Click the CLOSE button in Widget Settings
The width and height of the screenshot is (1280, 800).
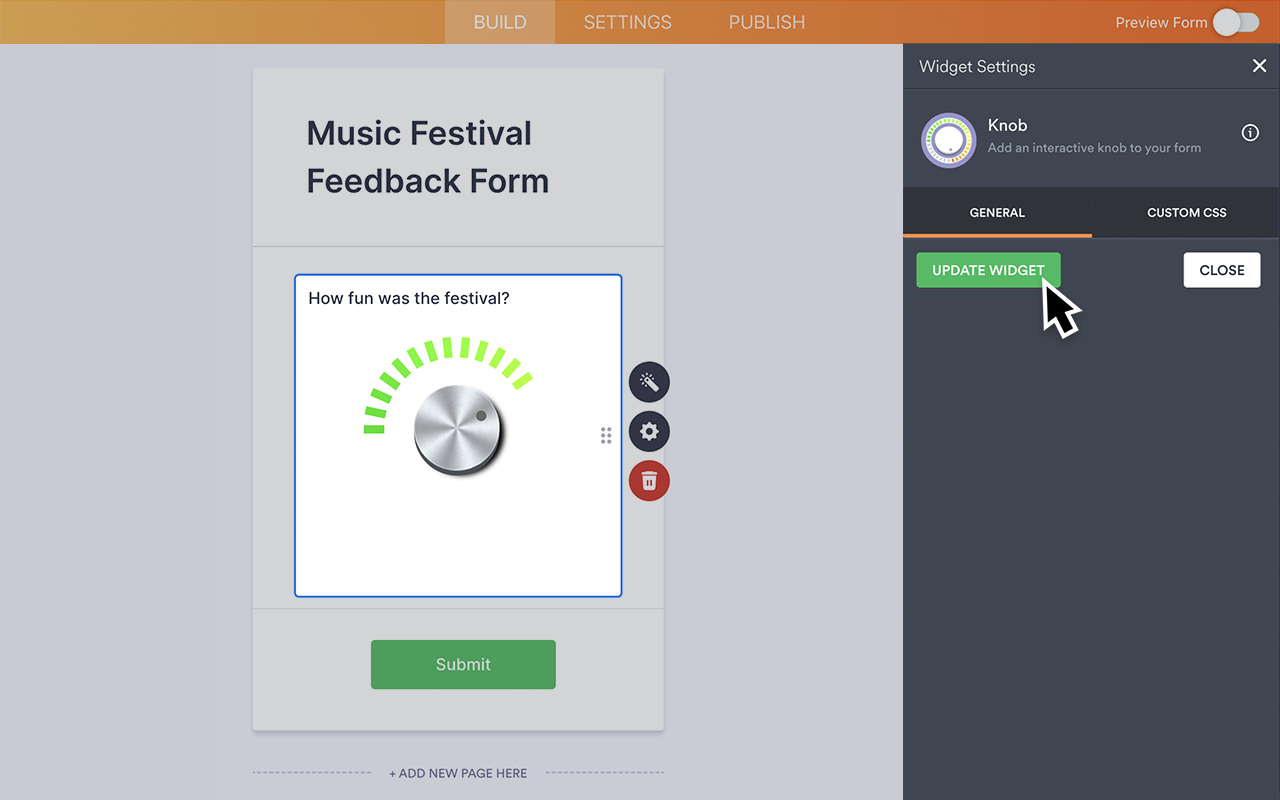coord(1222,270)
